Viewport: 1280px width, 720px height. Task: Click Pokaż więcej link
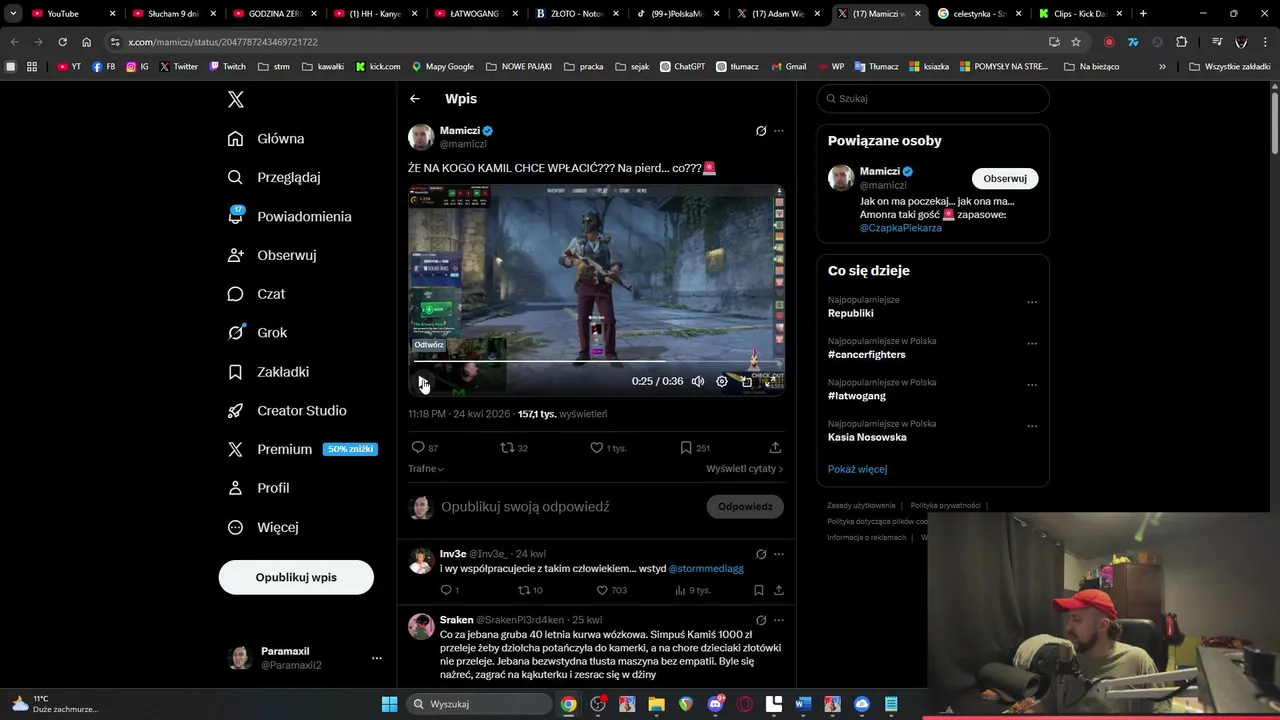857,469
